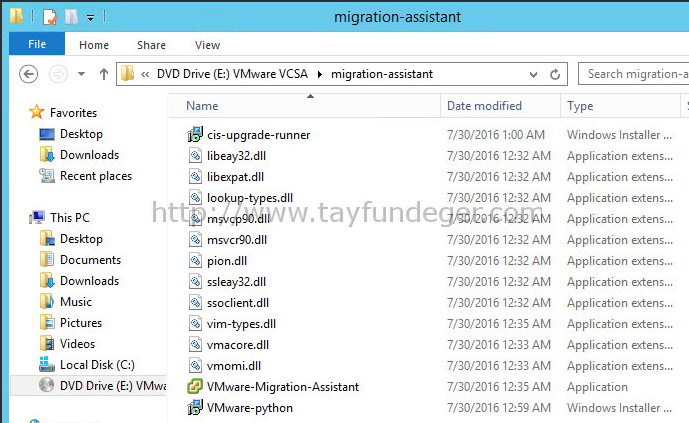The width and height of the screenshot is (689, 423).
Task: Click the vmacore.dll file icon
Action: [195, 345]
